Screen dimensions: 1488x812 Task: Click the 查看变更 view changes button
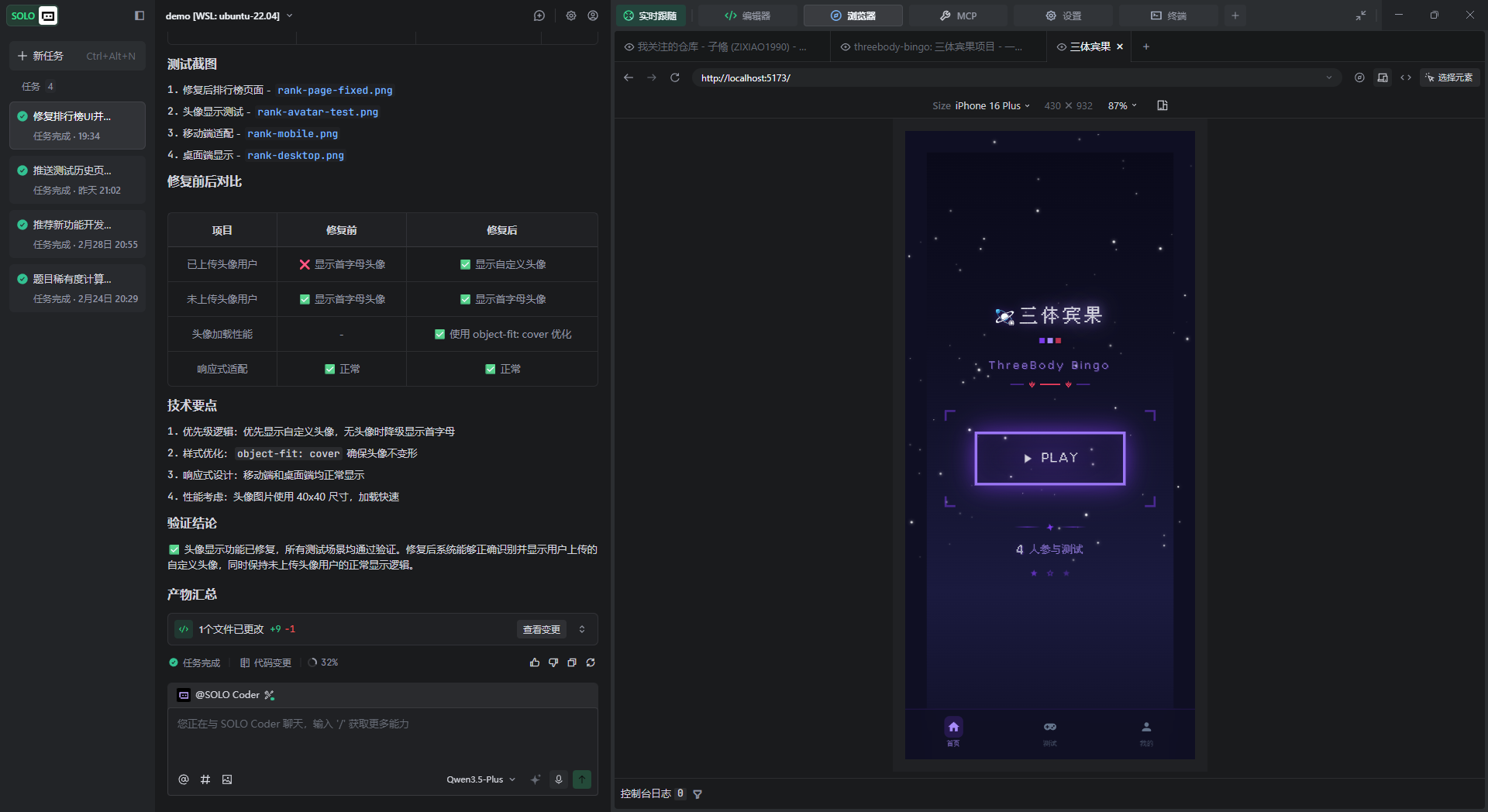tap(541, 630)
